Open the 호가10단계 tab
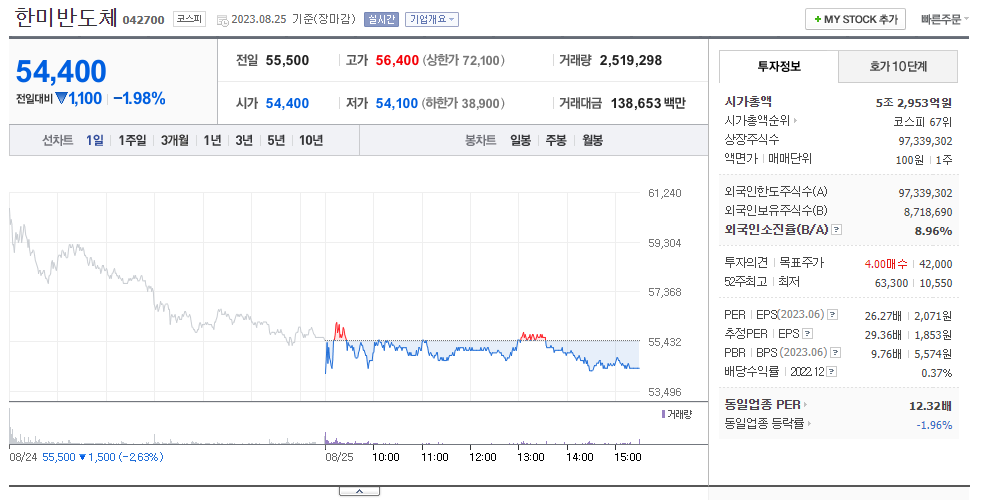Viewport: 984px width, 500px height. tap(898, 66)
